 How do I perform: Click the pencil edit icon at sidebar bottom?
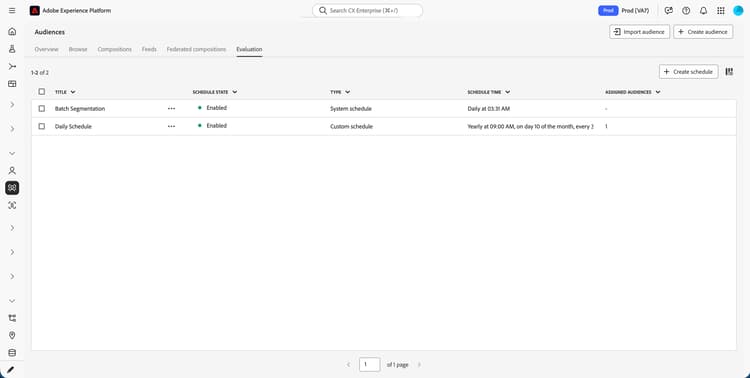pyautogui.click(x=11, y=370)
